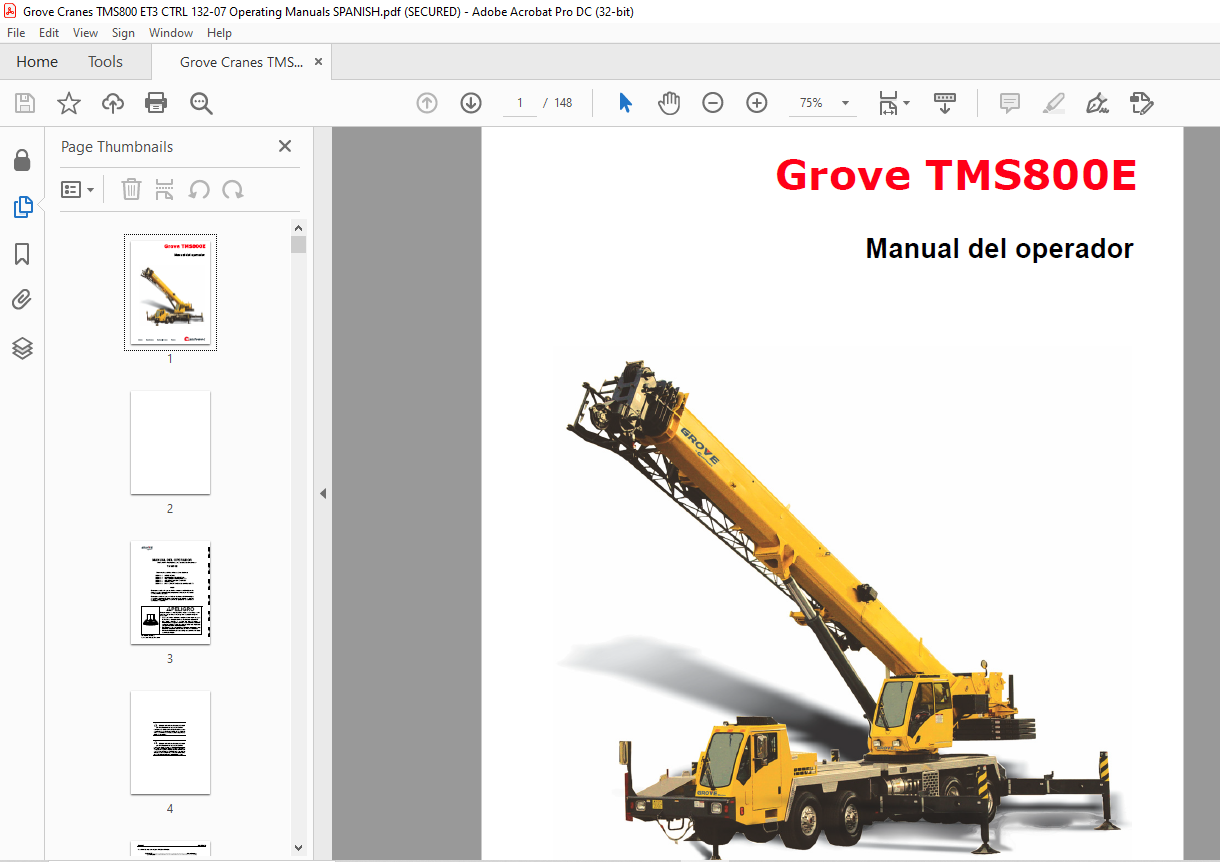The width and height of the screenshot is (1220, 862).
Task: Open the Bookmarks sidebar panel
Action: click(22, 254)
